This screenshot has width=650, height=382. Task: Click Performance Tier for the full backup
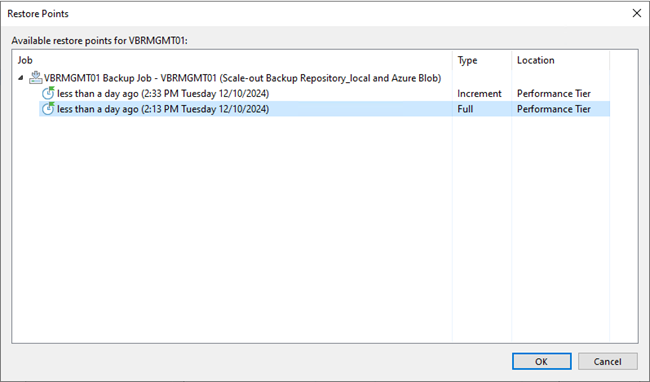[x=553, y=109]
